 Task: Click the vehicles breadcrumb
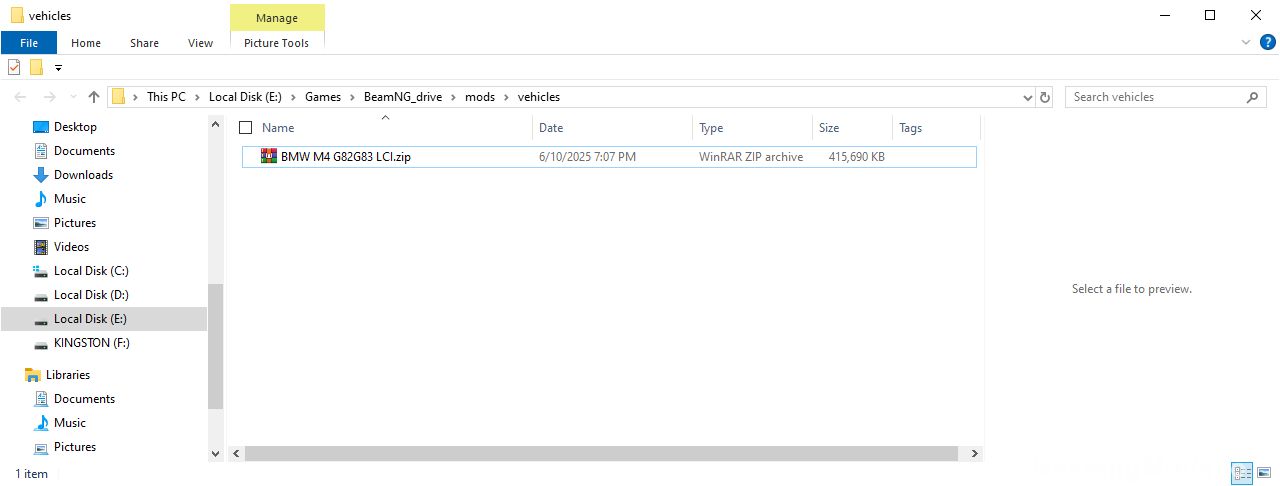pyautogui.click(x=538, y=97)
